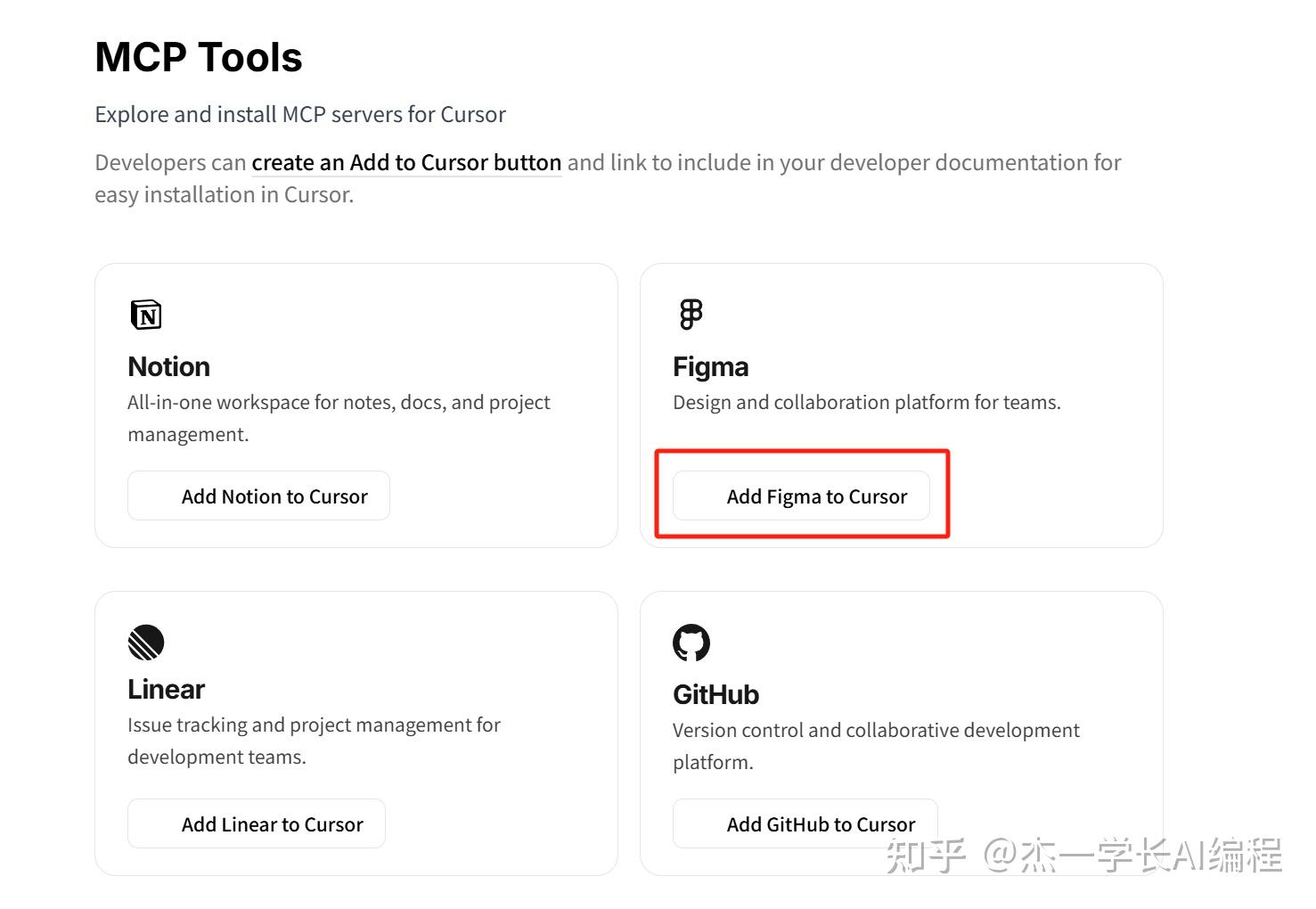Click the Notion logo icon
This screenshot has height=909, width=1316.
coord(146,315)
